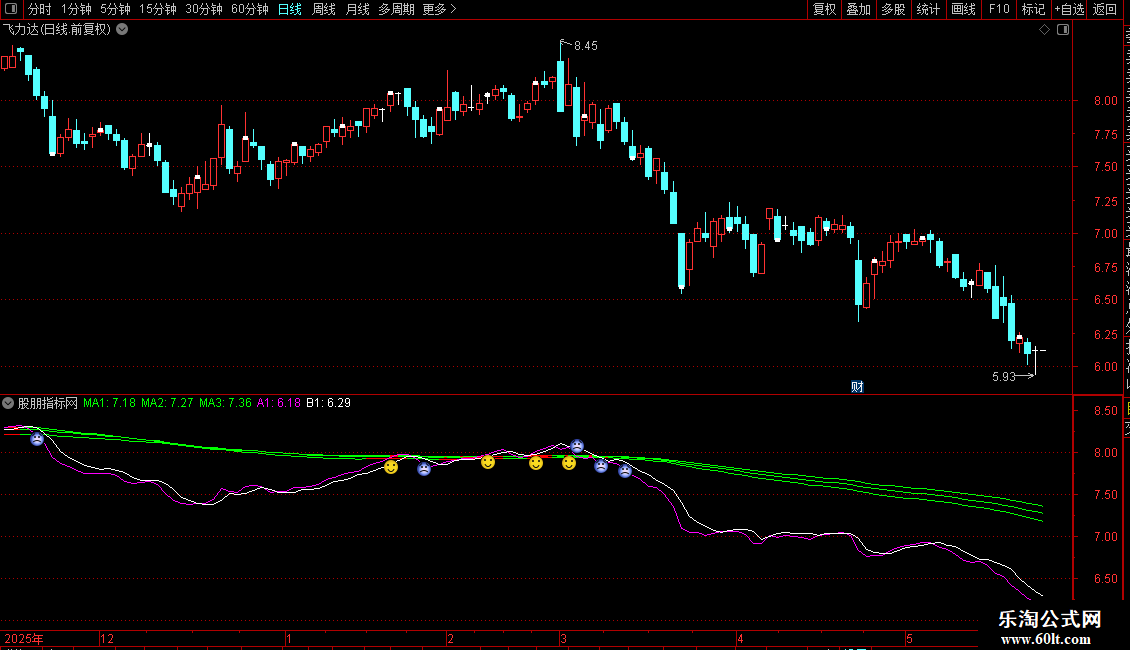Switch to the 60分钟 period
1130x650 pixels.
point(250,9)
